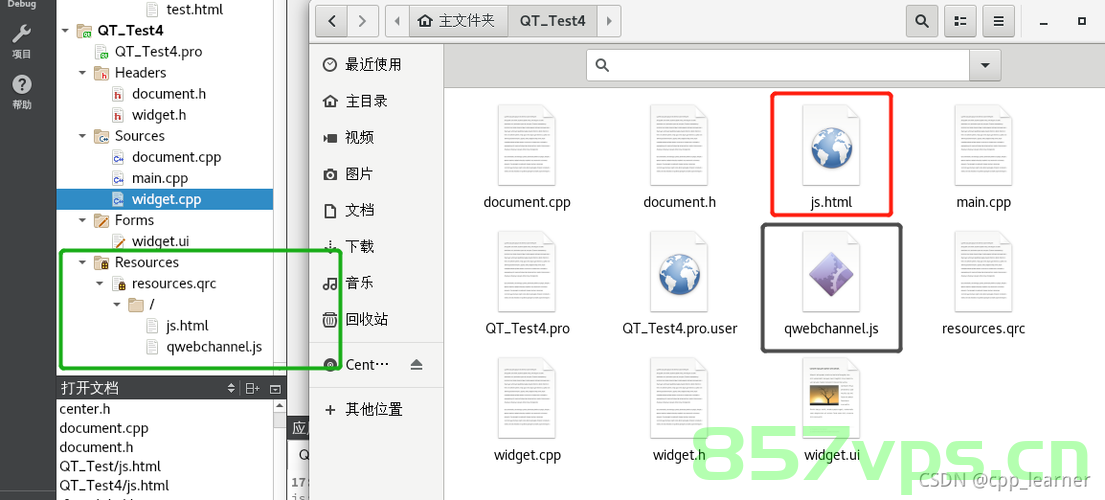Open 其他位置 in sidebar
The width and height of the screenshot is (1105, 500).
(x=373, y=409)
